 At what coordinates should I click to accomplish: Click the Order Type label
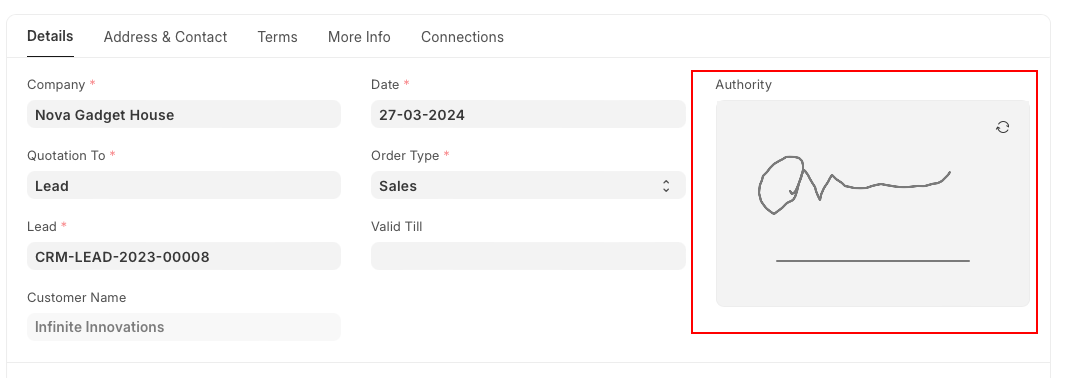coord(405,156)
